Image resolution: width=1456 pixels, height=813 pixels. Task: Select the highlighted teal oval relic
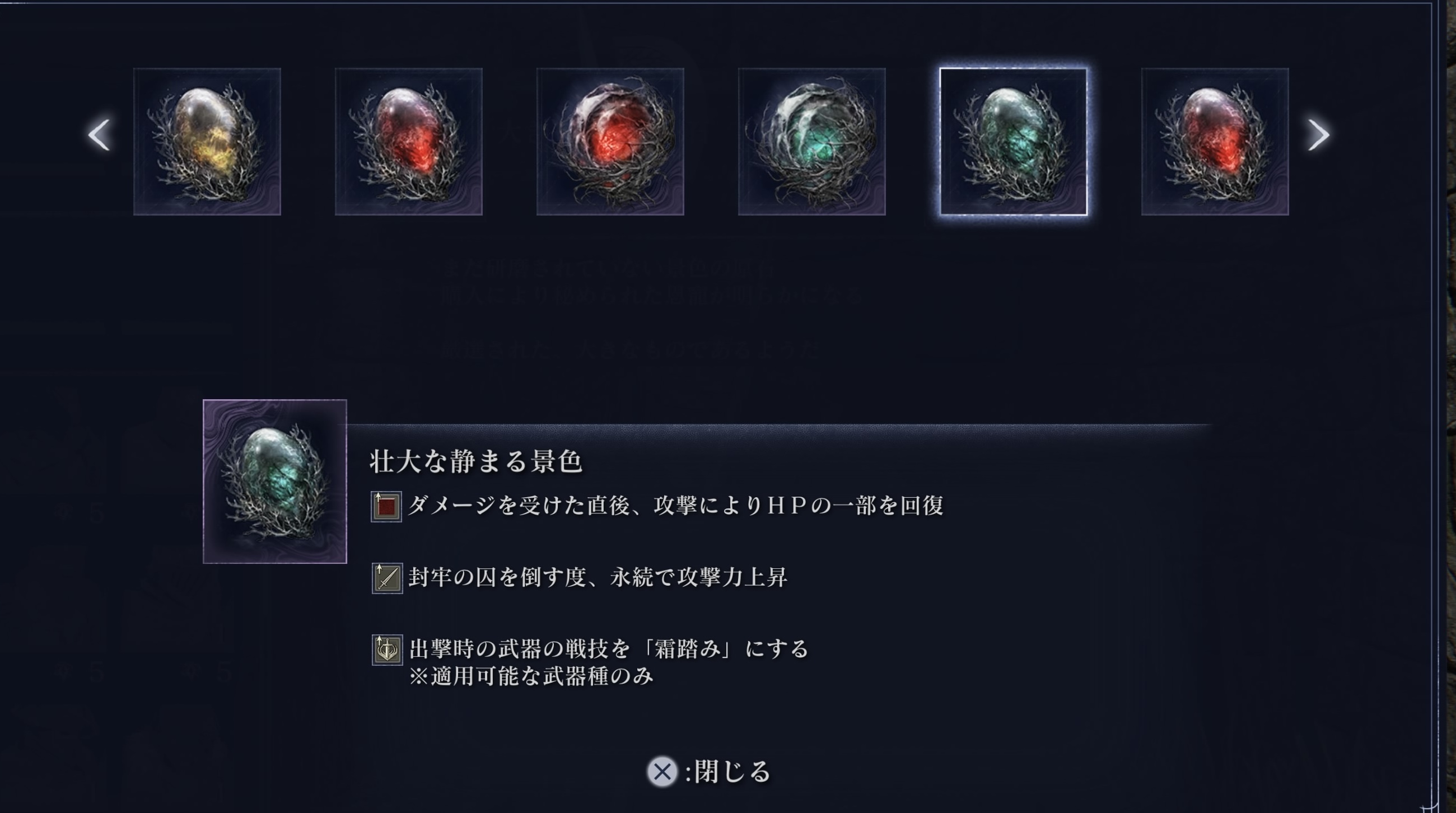click(1014, 142)
